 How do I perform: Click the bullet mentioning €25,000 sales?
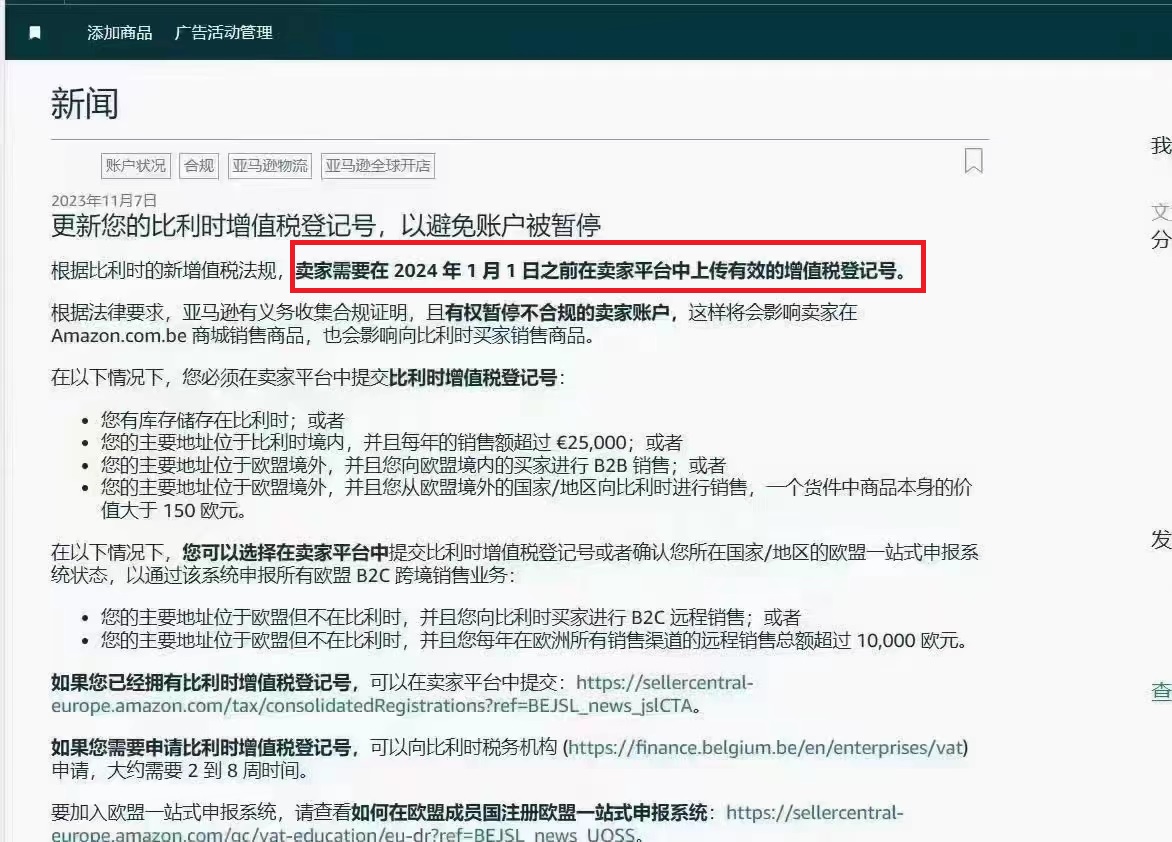click(392, 443)
